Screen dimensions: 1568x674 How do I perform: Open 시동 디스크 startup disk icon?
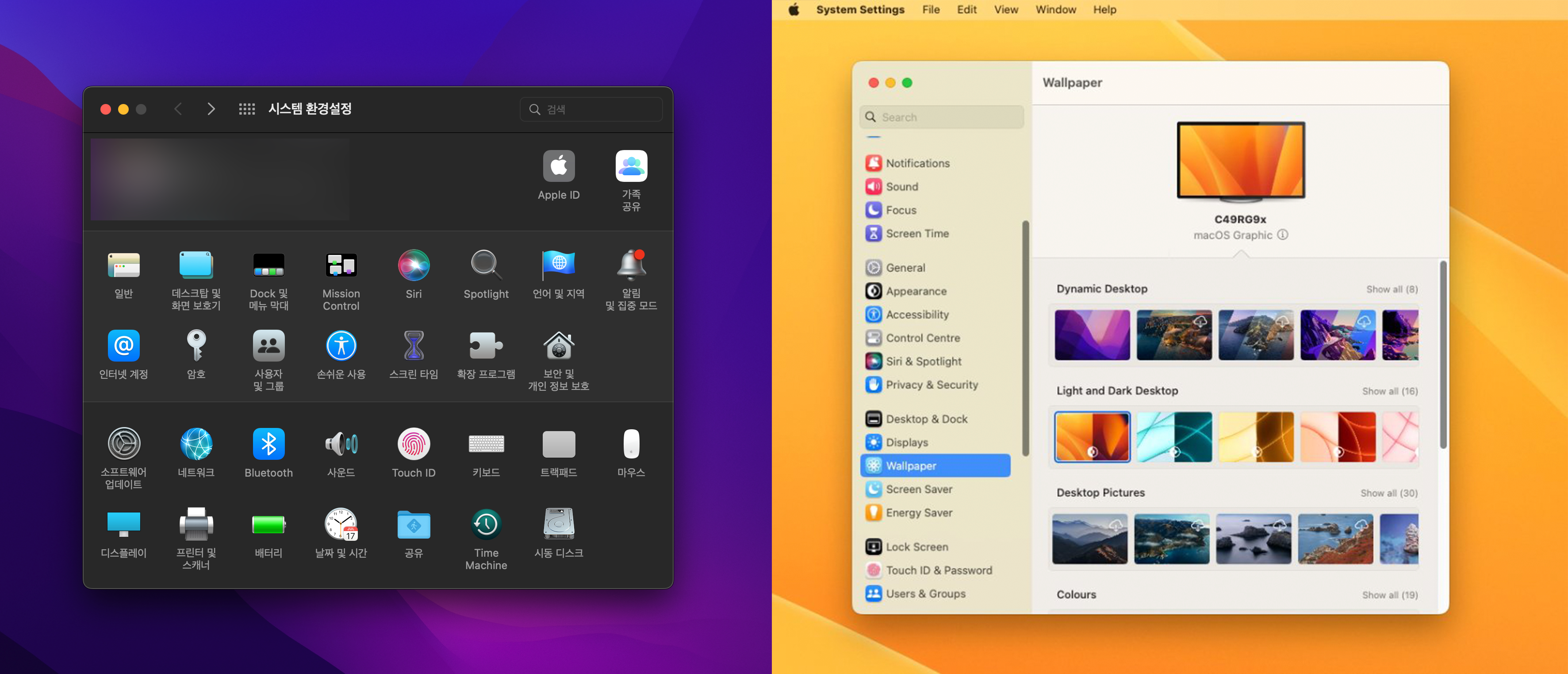(x=558, y=524)
